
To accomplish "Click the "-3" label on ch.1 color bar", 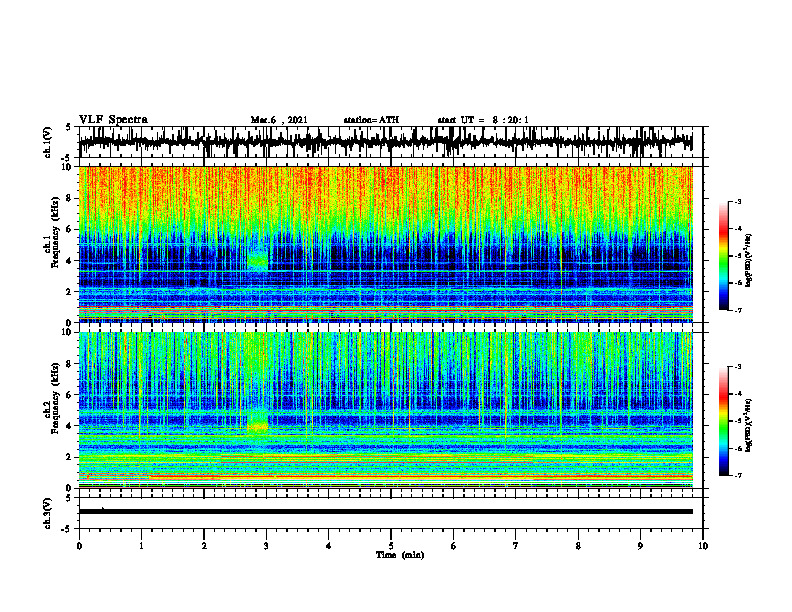I will coord(737,202).
